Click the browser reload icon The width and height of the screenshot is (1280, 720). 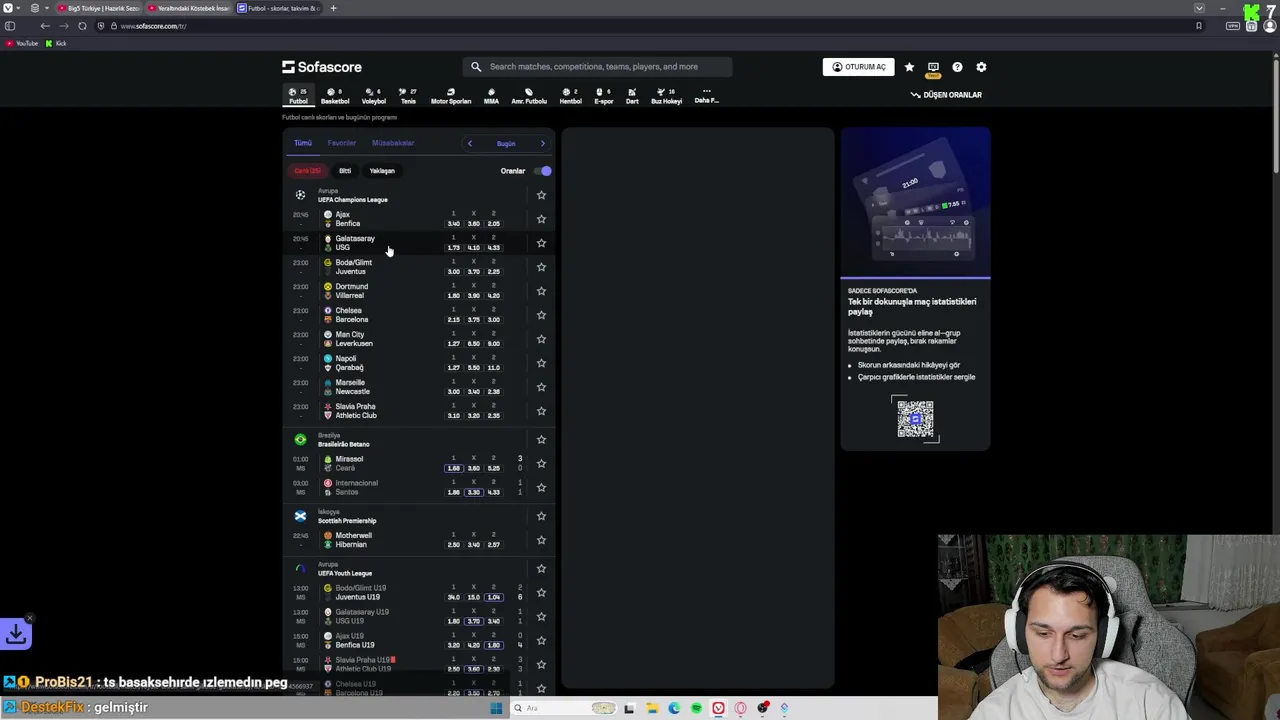[x=82, y=26]
